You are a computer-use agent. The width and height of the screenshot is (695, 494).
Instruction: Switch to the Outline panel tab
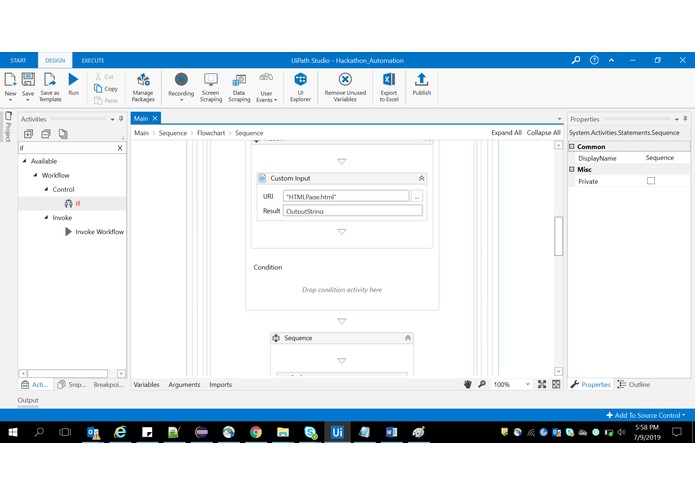[x=634, y=385]
